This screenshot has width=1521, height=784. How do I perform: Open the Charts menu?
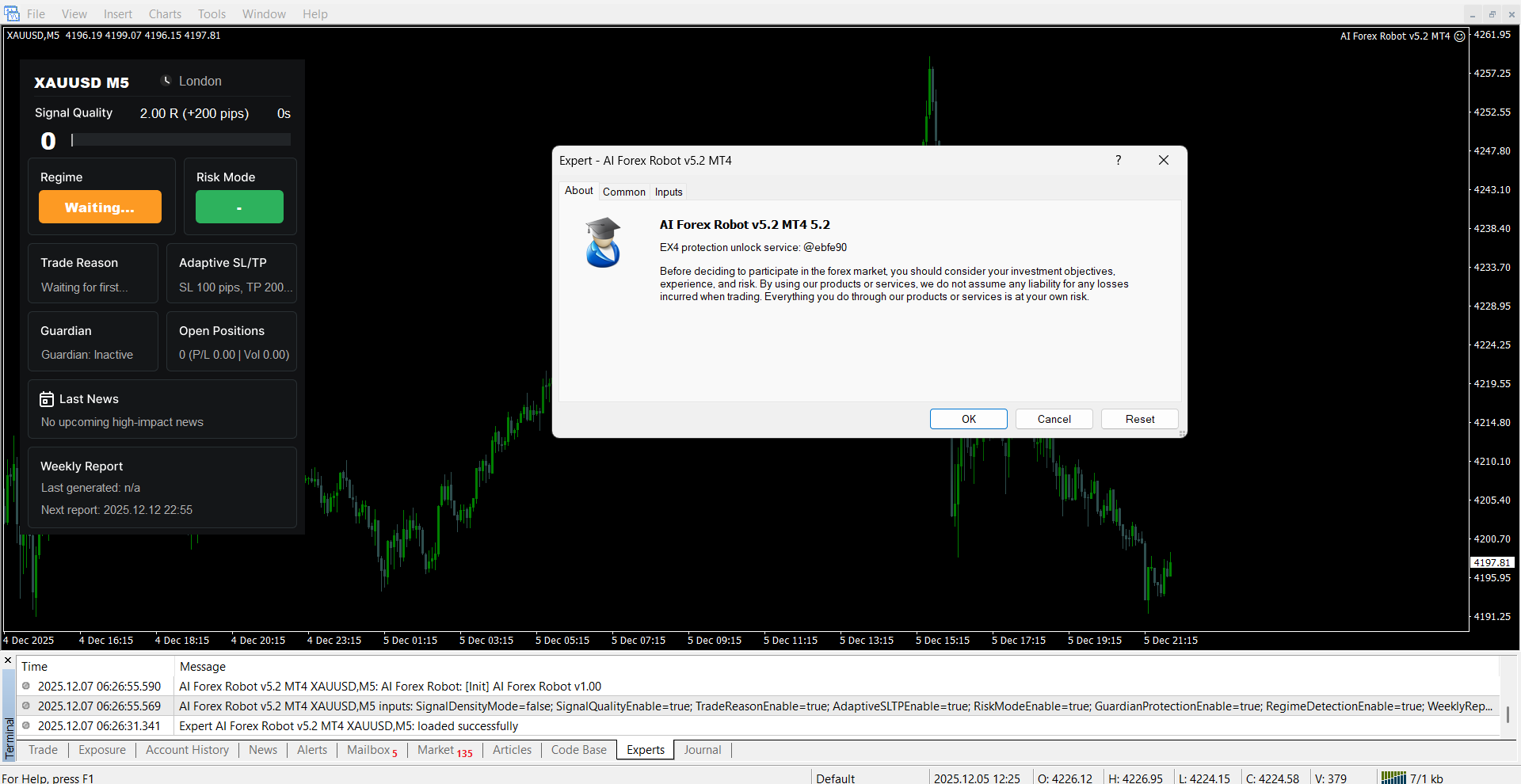[165, 14]
